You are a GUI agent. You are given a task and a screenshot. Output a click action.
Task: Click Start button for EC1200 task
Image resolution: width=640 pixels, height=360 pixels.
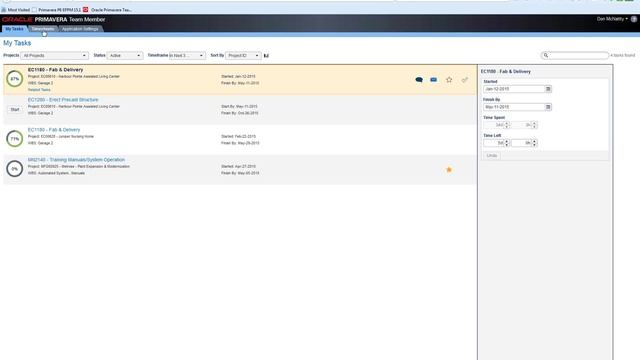click(x=15, y=109)
